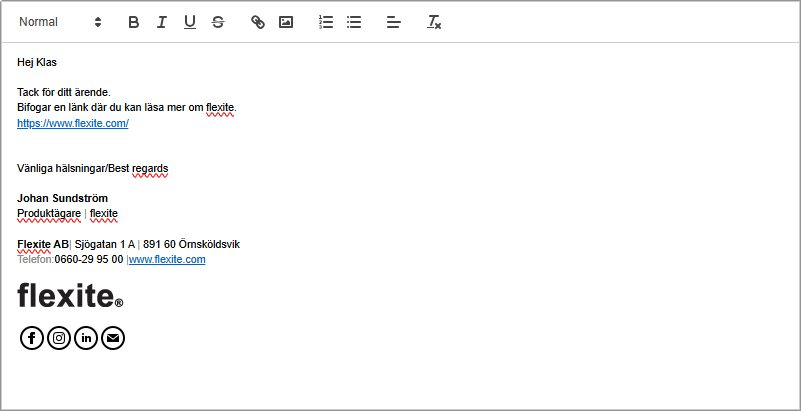Create a bulleted list

click(x=354, y=22)
